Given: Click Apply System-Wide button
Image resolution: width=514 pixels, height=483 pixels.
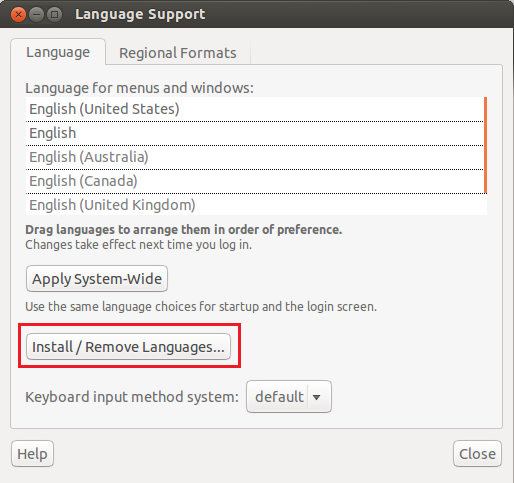Looking at the screenshot, I should (x=97, y=279).
